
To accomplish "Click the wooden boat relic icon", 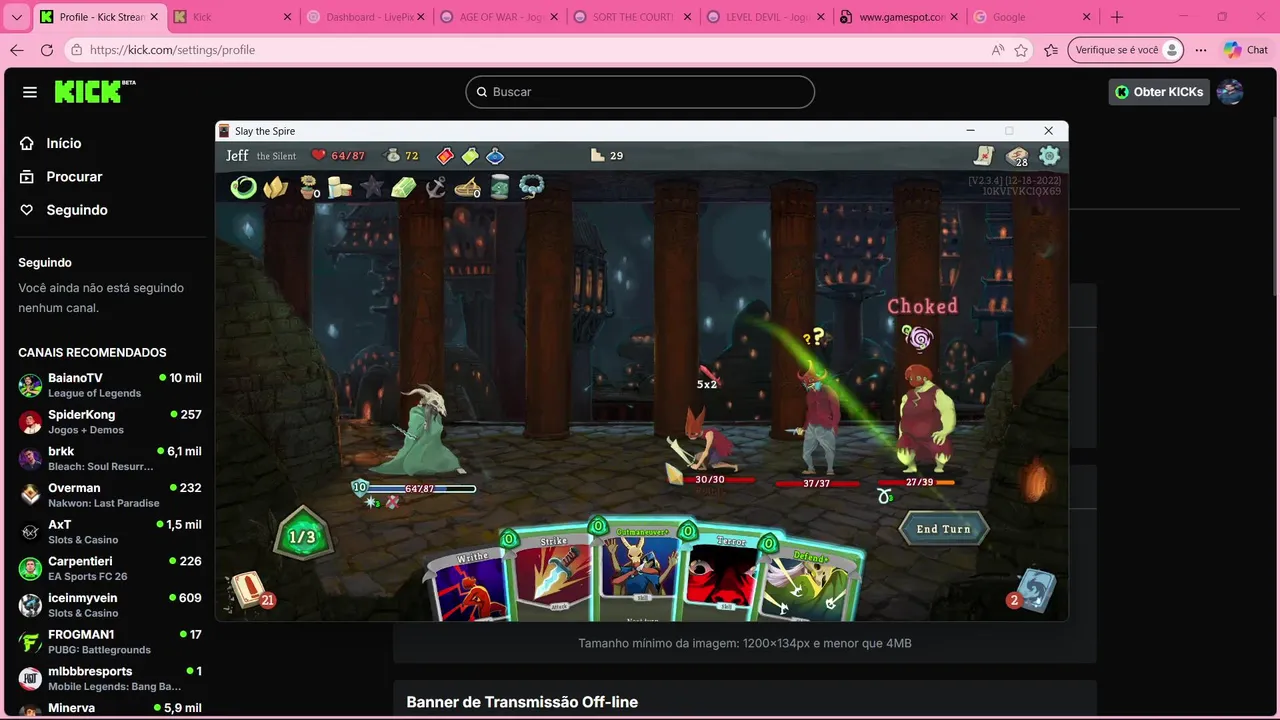I will tap(467, 187).
